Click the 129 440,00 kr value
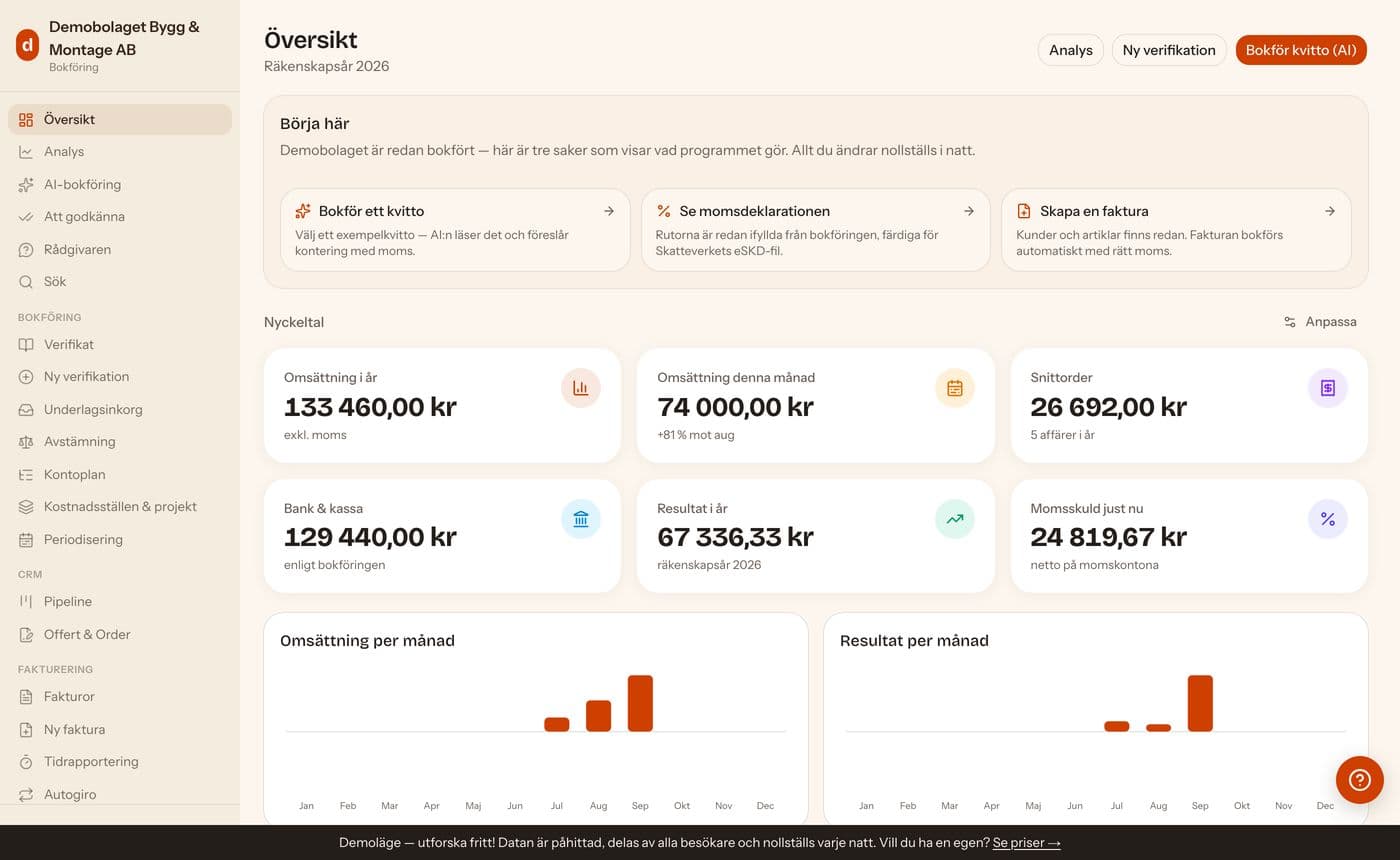This screenshot has height=860, width=1400. (370, 537)
